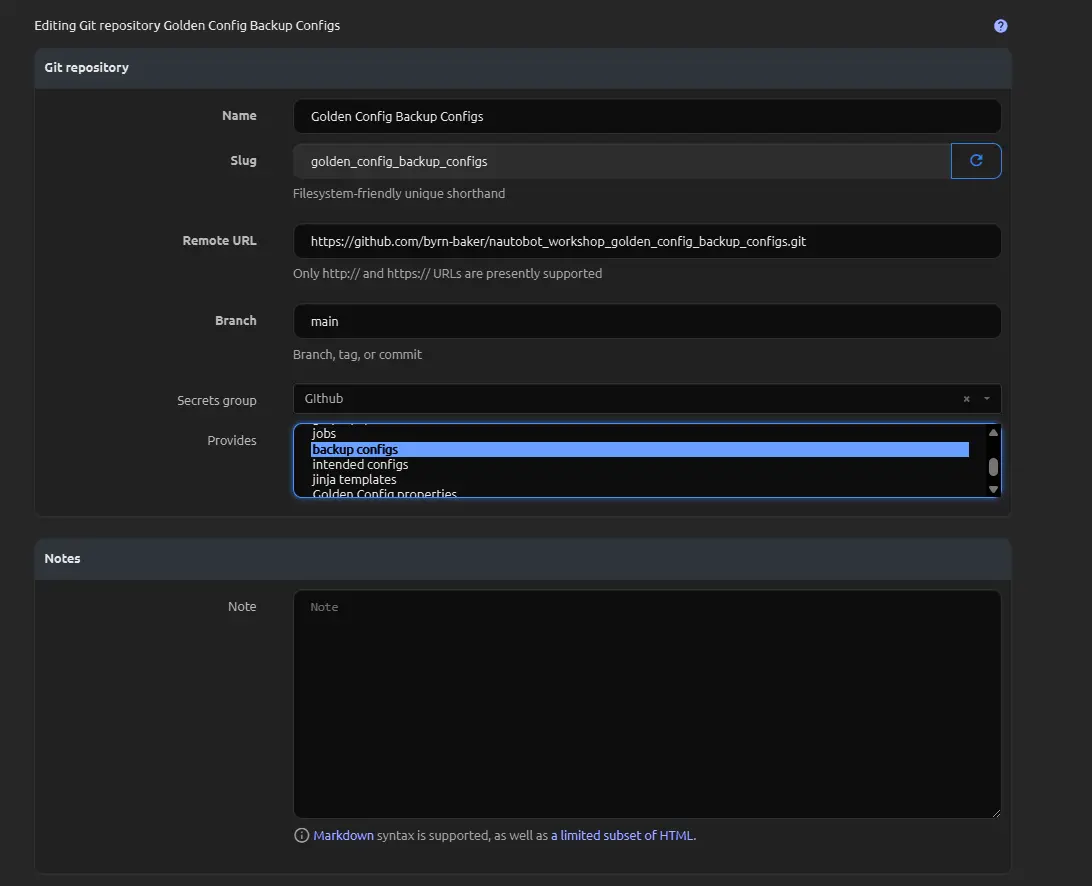Click the Secrets group Github select box
Screen dimensions: 1092x886
tap(620, 399)
